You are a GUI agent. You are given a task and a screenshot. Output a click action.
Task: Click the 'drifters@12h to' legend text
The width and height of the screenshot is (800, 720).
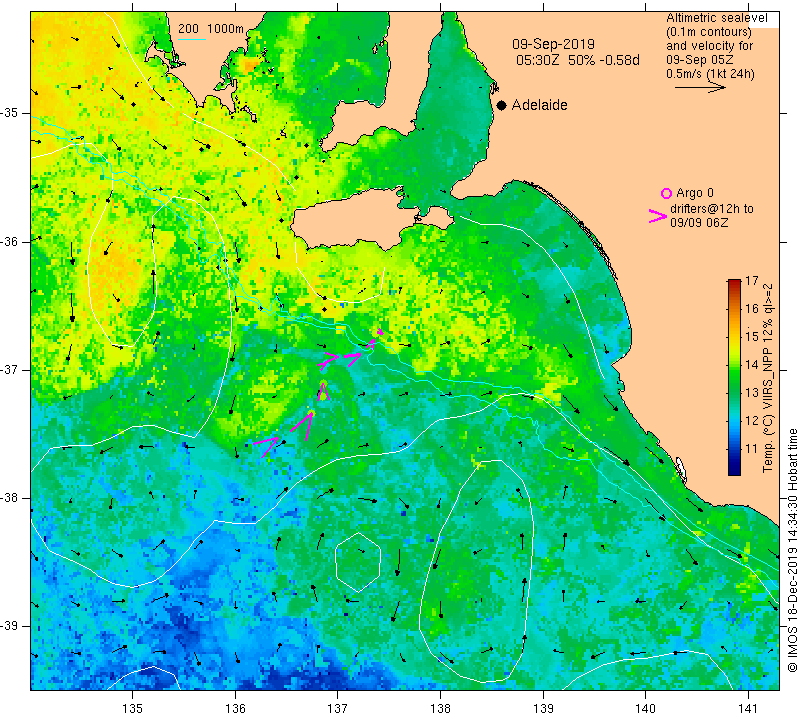pyautogui.click(x=712, y=209)
